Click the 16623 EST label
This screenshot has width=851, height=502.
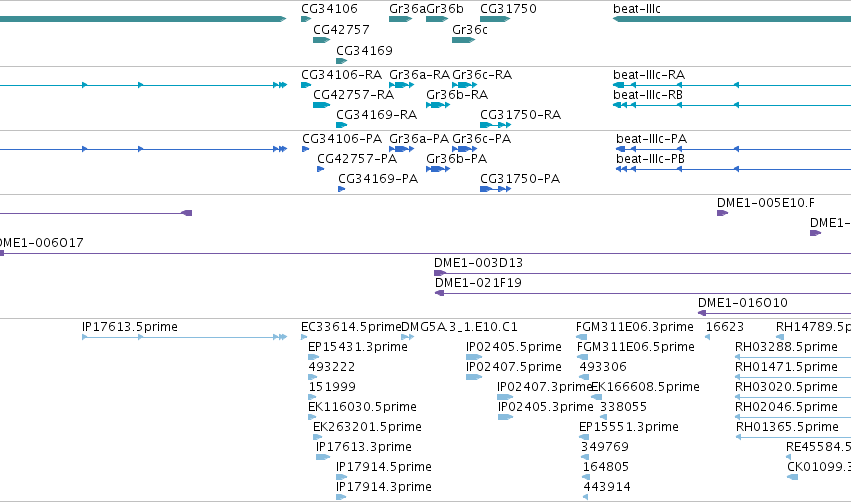(725, 327)
